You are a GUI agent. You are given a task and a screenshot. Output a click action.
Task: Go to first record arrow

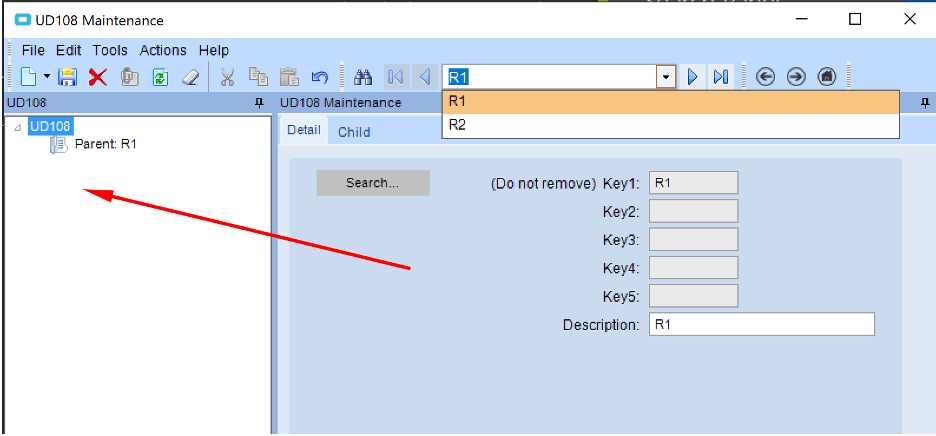[395, 77]
